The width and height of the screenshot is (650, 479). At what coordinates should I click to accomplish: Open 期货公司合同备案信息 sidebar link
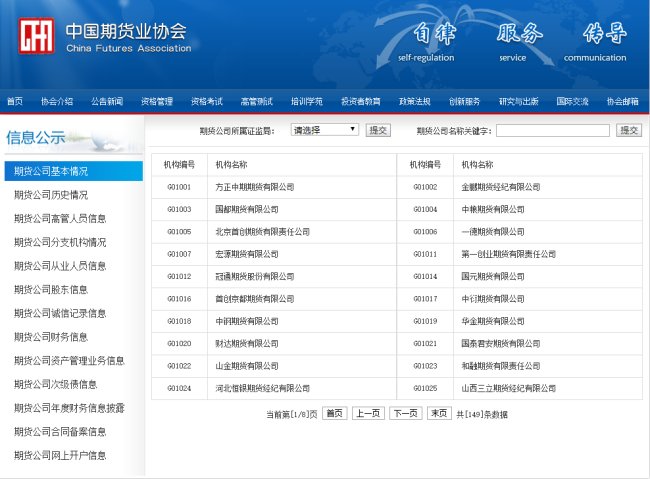point(60,432)
